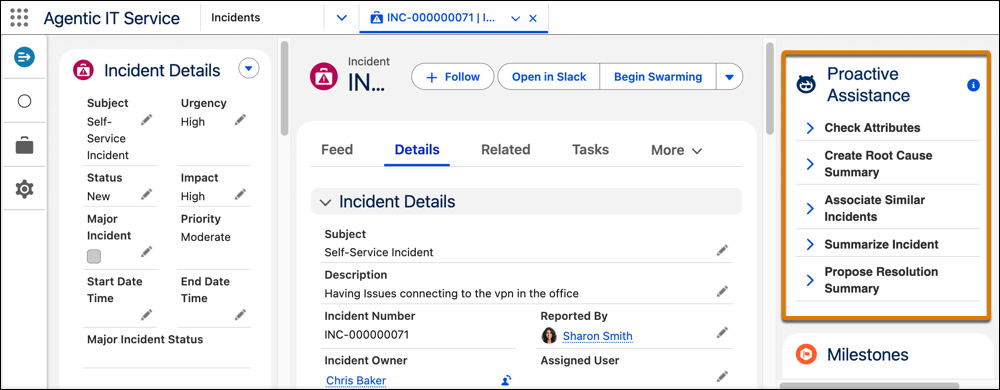
Task: Open the INC-000000071 tab dropdown chevron
Action: point(516,18)
